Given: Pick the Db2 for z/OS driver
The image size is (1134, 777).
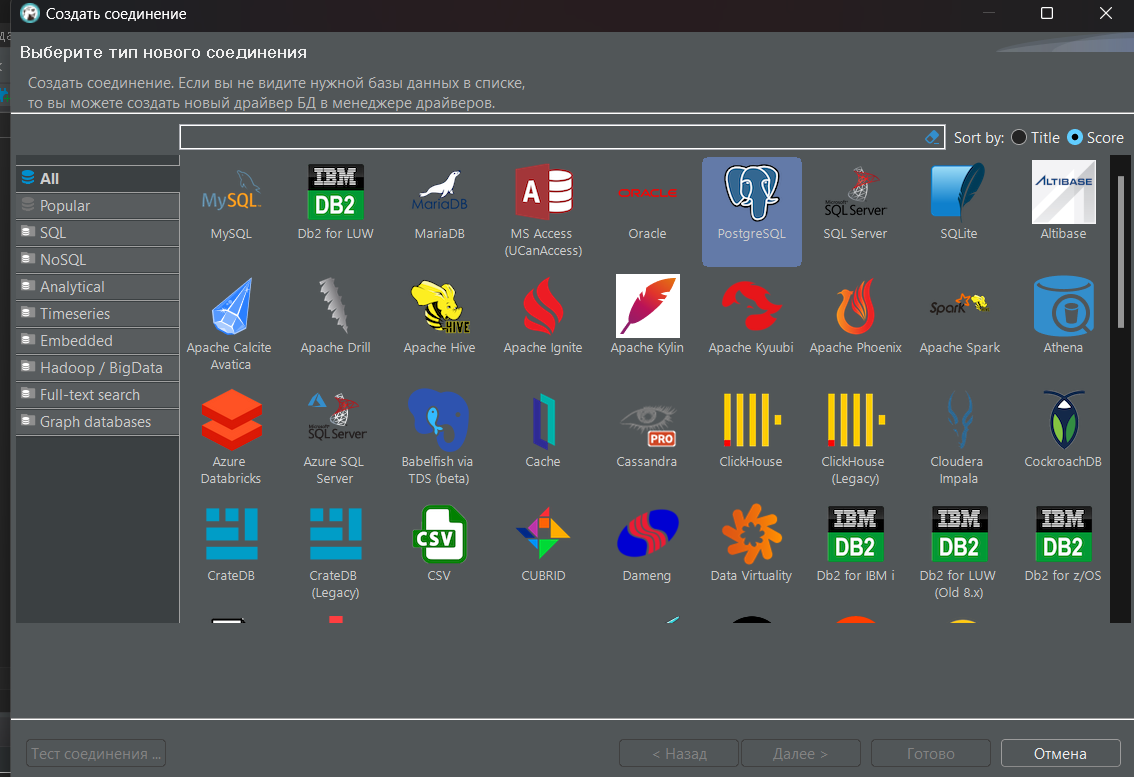Looking at the screenshot, I should 1063,544.
